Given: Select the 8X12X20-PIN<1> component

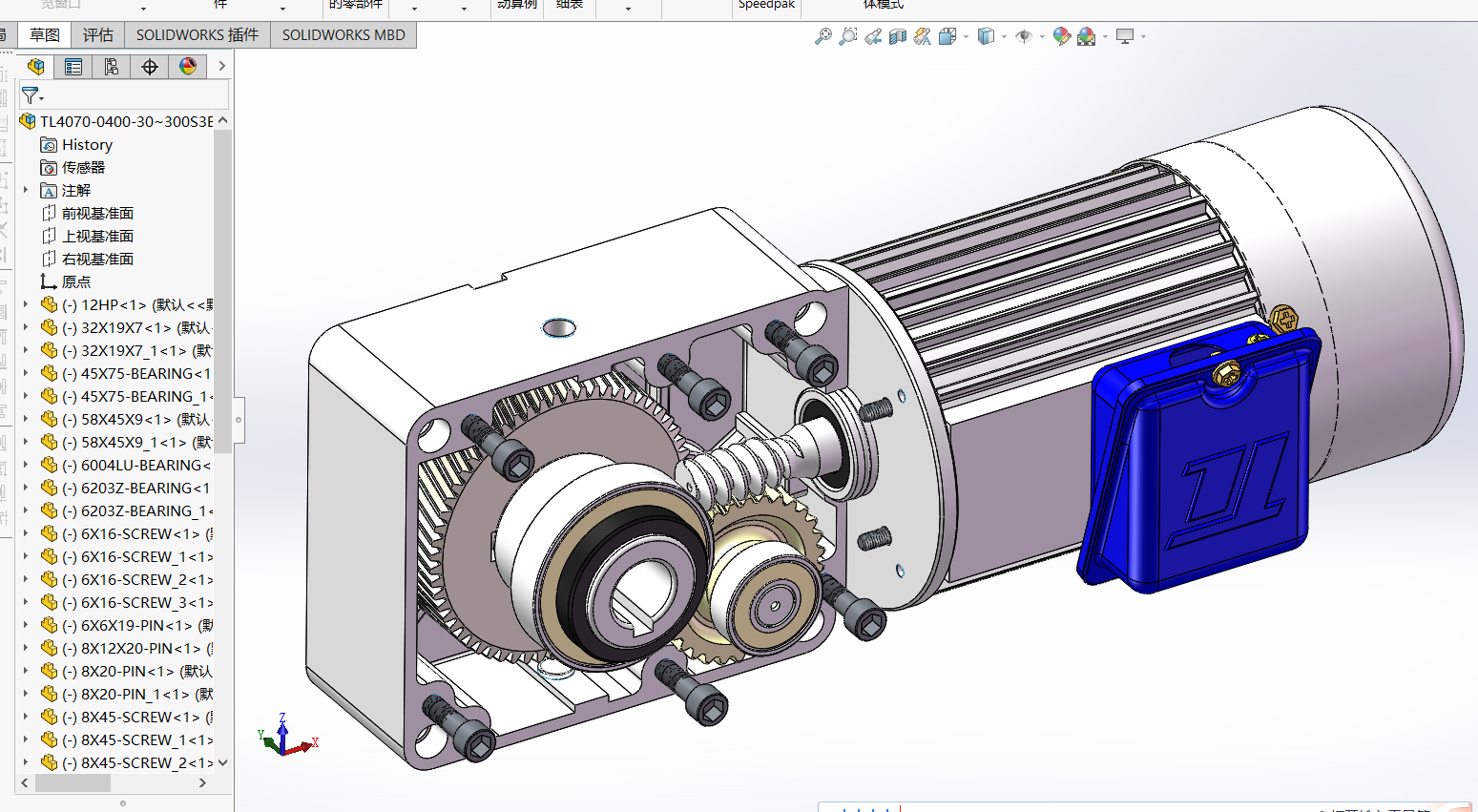Looking at the screenshot, I should tap(127, 648).
